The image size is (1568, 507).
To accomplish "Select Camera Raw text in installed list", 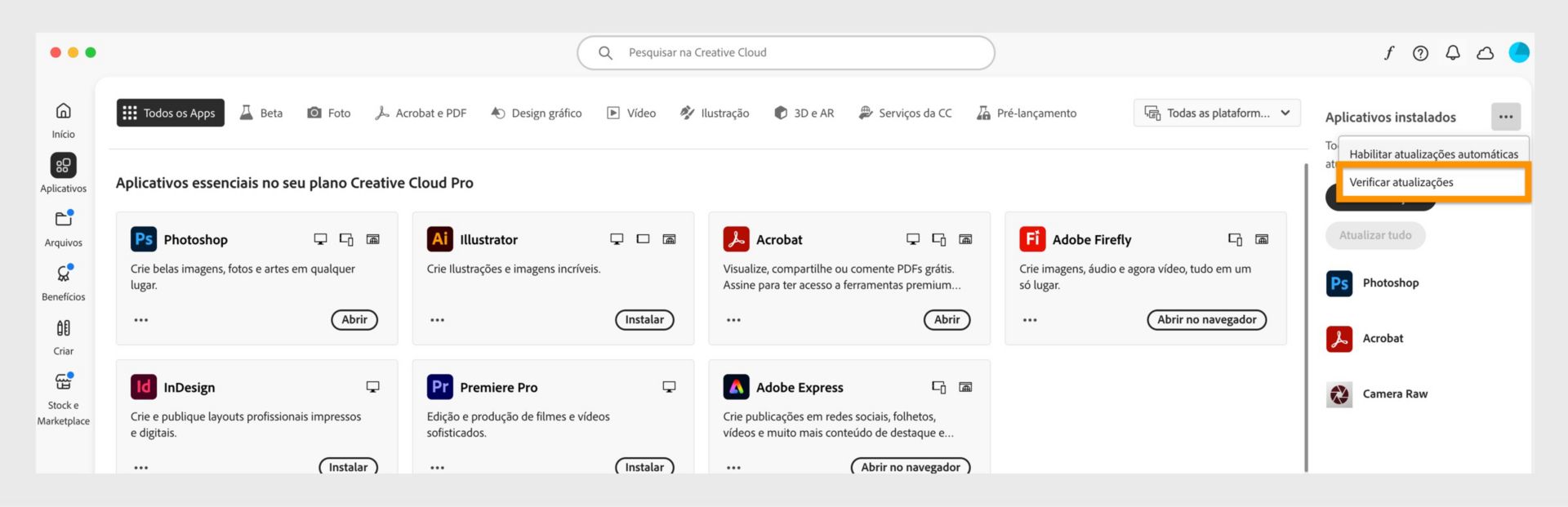I will click(1395, 394).
